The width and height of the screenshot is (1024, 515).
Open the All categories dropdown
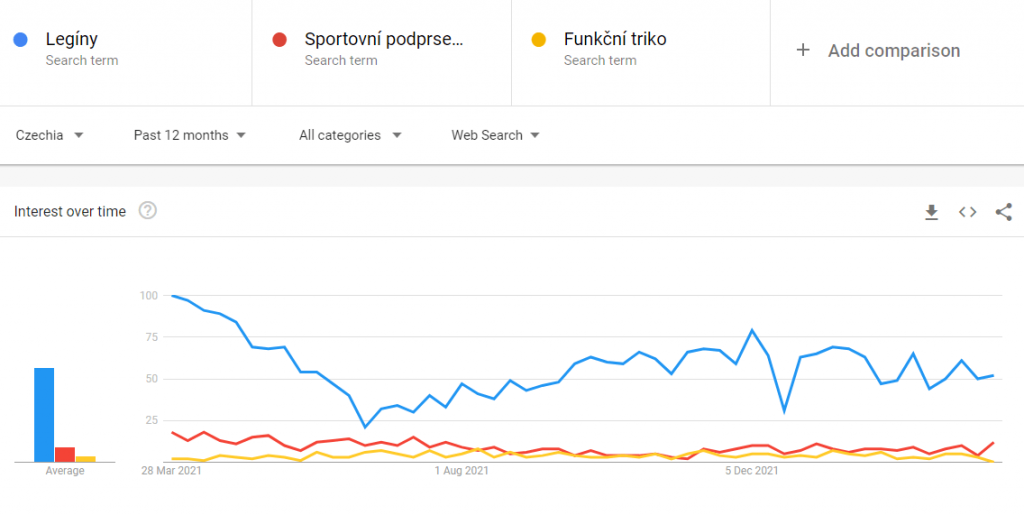pos(350,135)
